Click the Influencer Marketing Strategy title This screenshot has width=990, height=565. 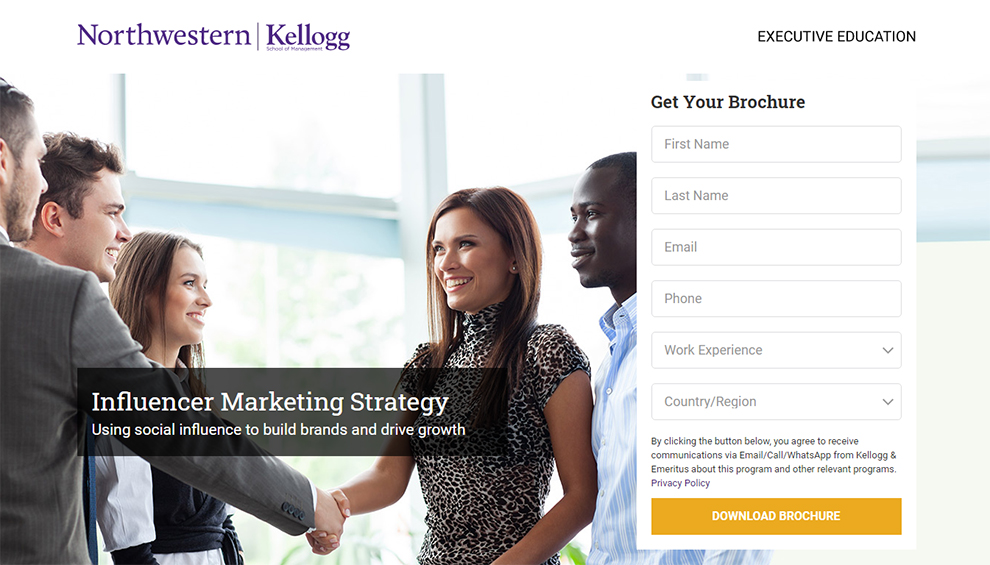(x=270, y=402)
